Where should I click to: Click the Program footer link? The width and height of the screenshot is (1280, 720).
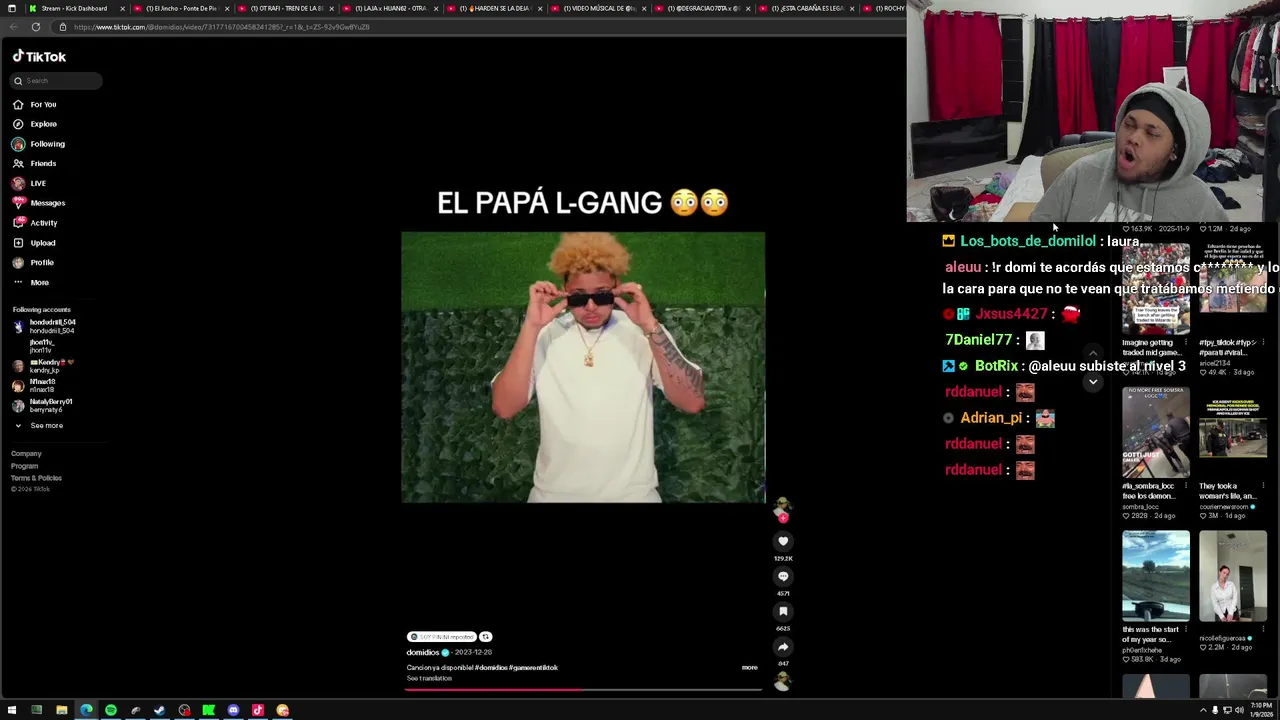pos(24,466)
